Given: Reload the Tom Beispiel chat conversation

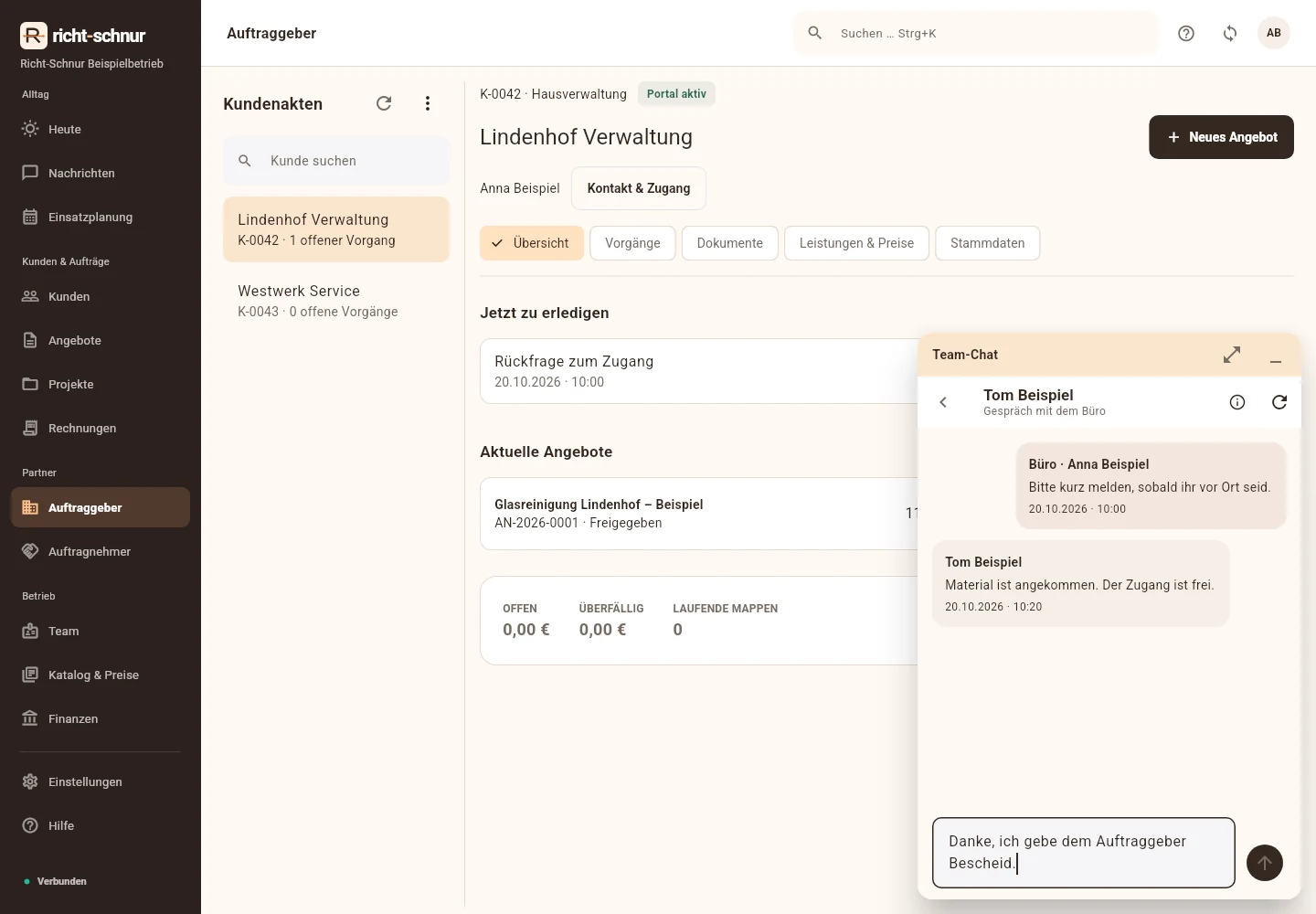Looking at the screenshot, I should 1279,402.
